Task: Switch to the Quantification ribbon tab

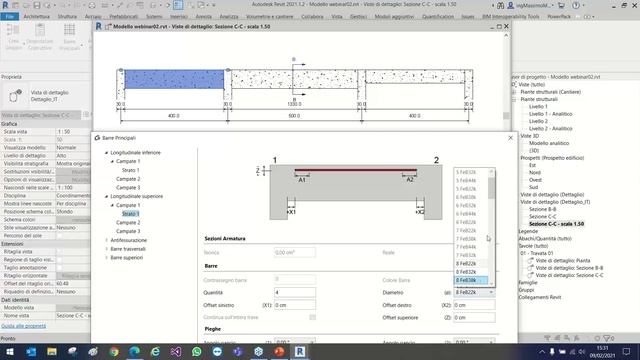Action: 438,17
